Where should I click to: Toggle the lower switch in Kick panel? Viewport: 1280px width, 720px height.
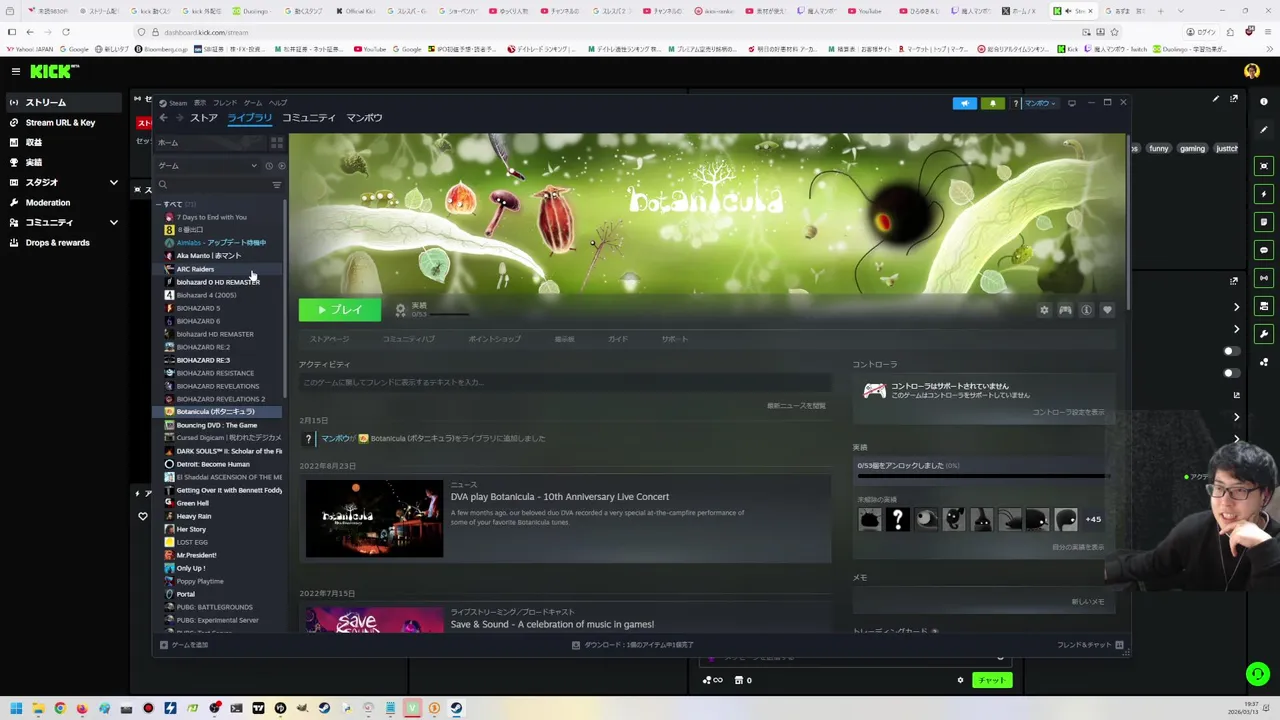[1232, 373]
